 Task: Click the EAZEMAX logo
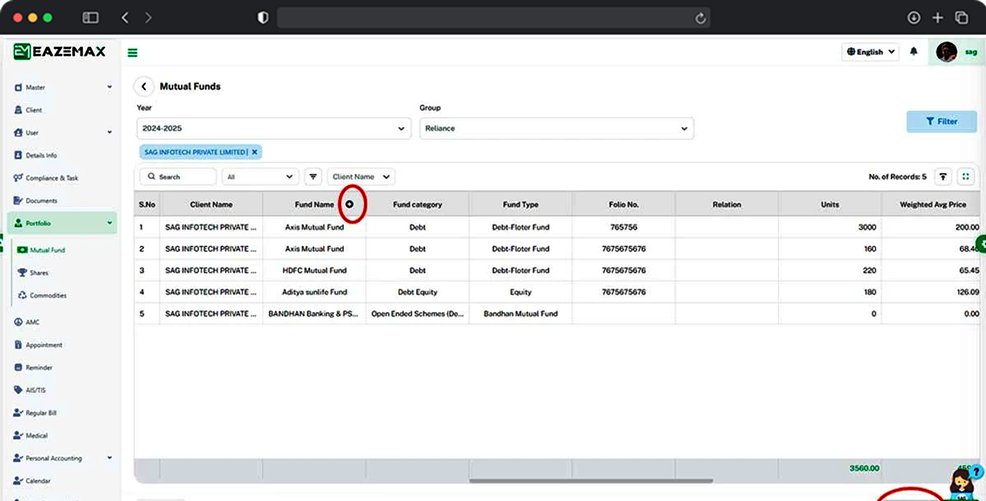(x=60, y=52)
